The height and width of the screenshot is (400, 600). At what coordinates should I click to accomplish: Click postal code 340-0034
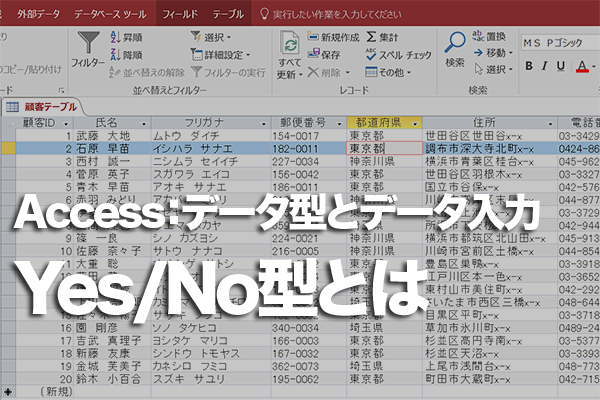click(308, 328)
